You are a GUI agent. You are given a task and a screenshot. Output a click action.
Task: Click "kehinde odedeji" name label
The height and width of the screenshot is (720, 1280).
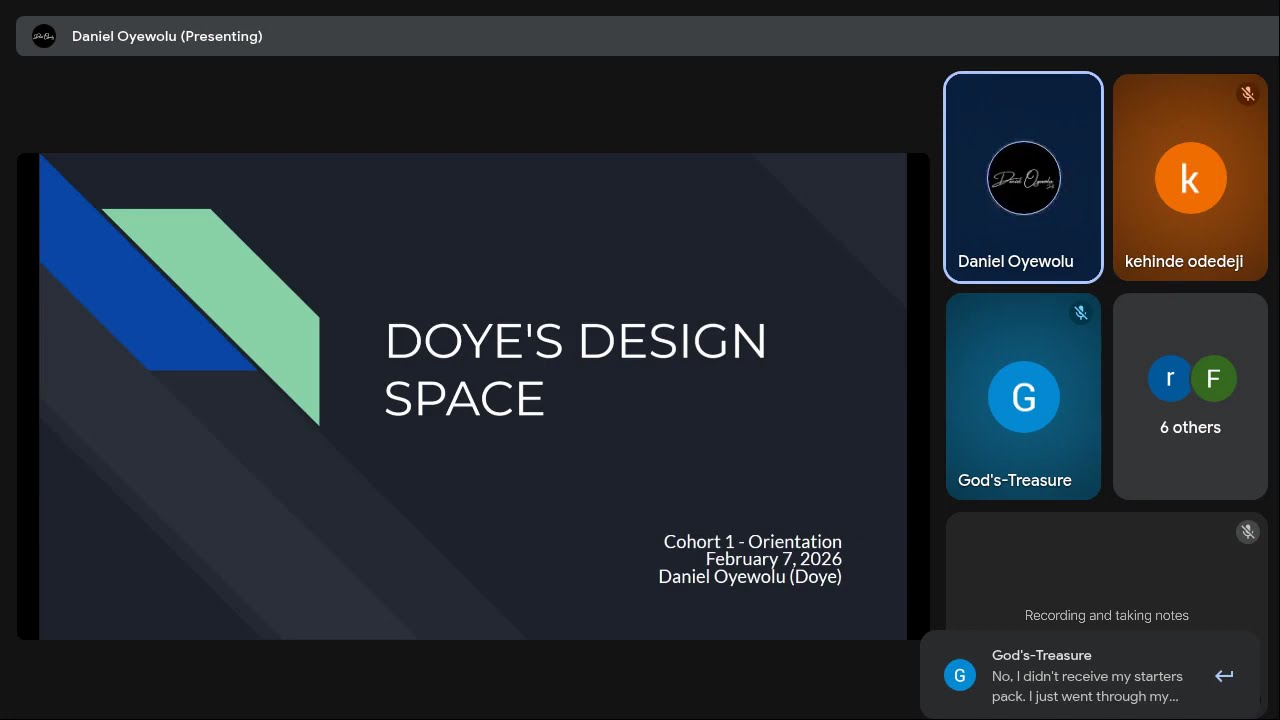pyautogui.click(x=1184, y=261)
